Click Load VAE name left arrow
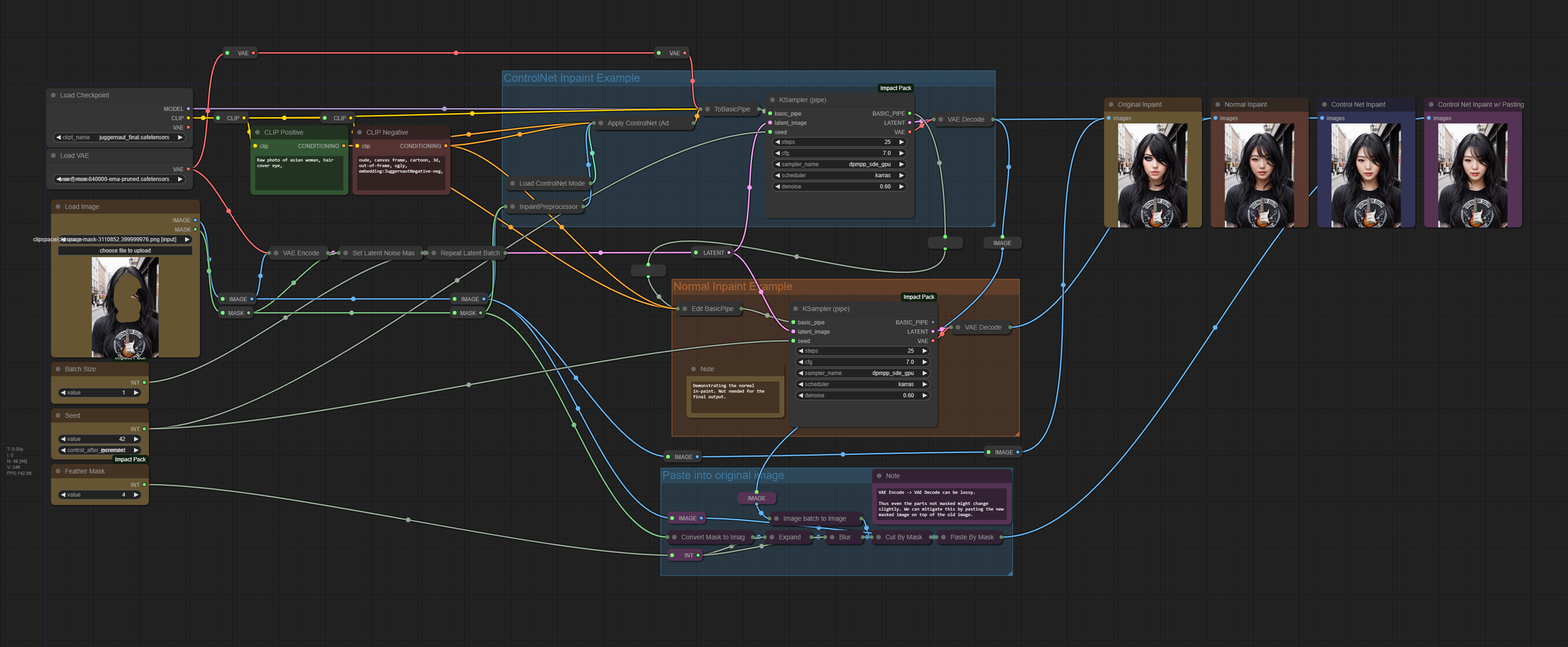The image size is (1568, 647). [x=58, y=179]
